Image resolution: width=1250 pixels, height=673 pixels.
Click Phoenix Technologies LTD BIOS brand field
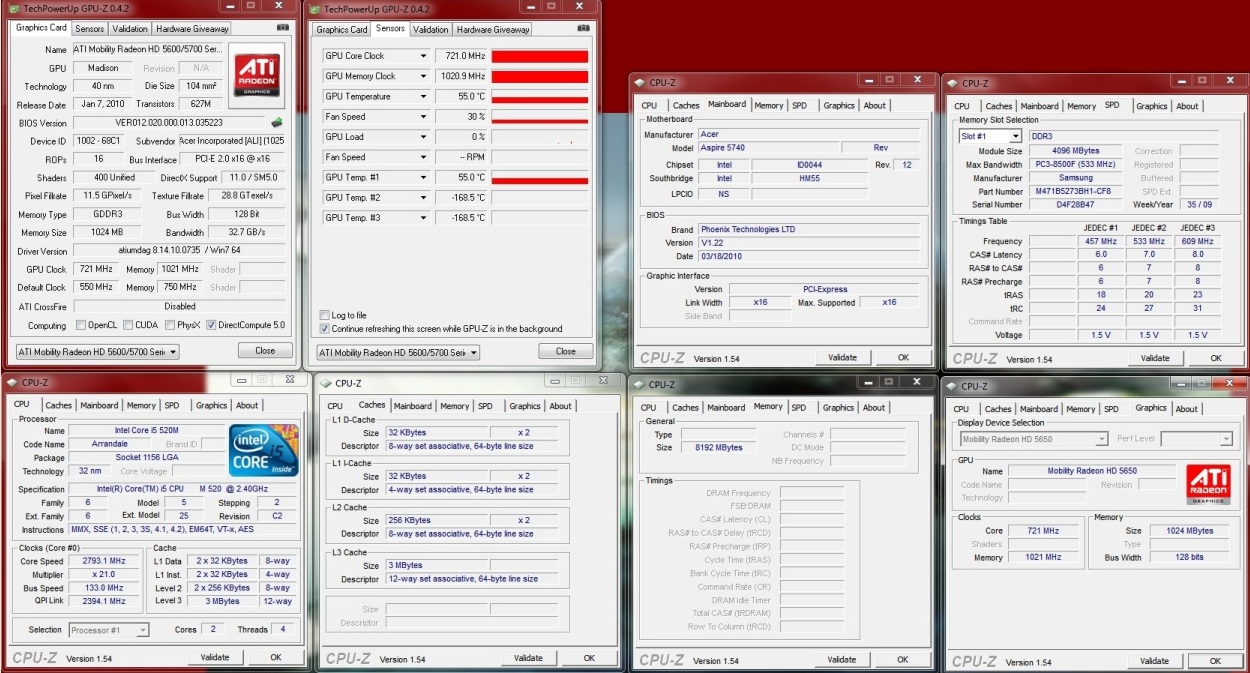[809, 229]
